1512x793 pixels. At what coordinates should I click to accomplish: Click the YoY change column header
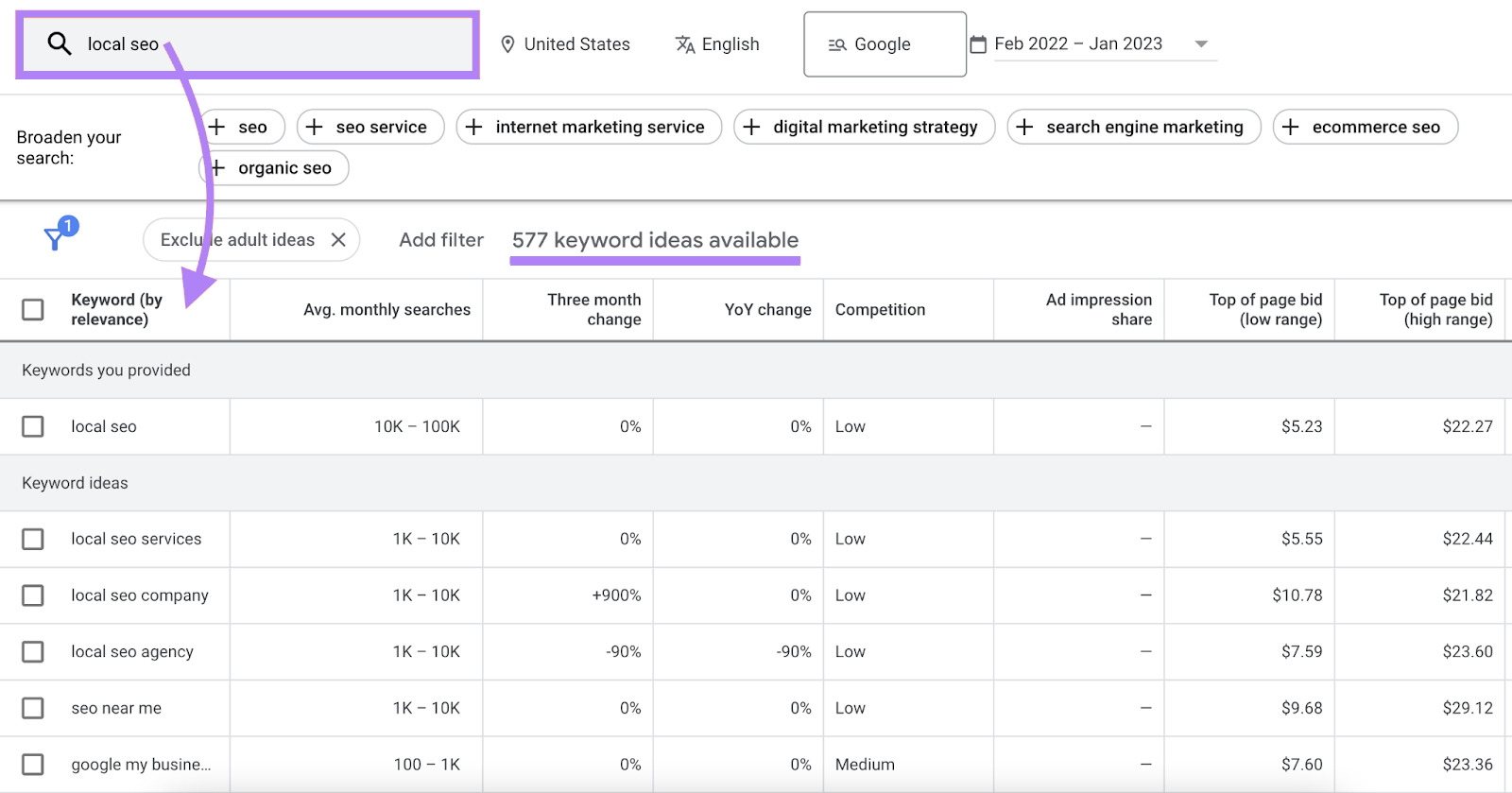(x=767, y=309)
